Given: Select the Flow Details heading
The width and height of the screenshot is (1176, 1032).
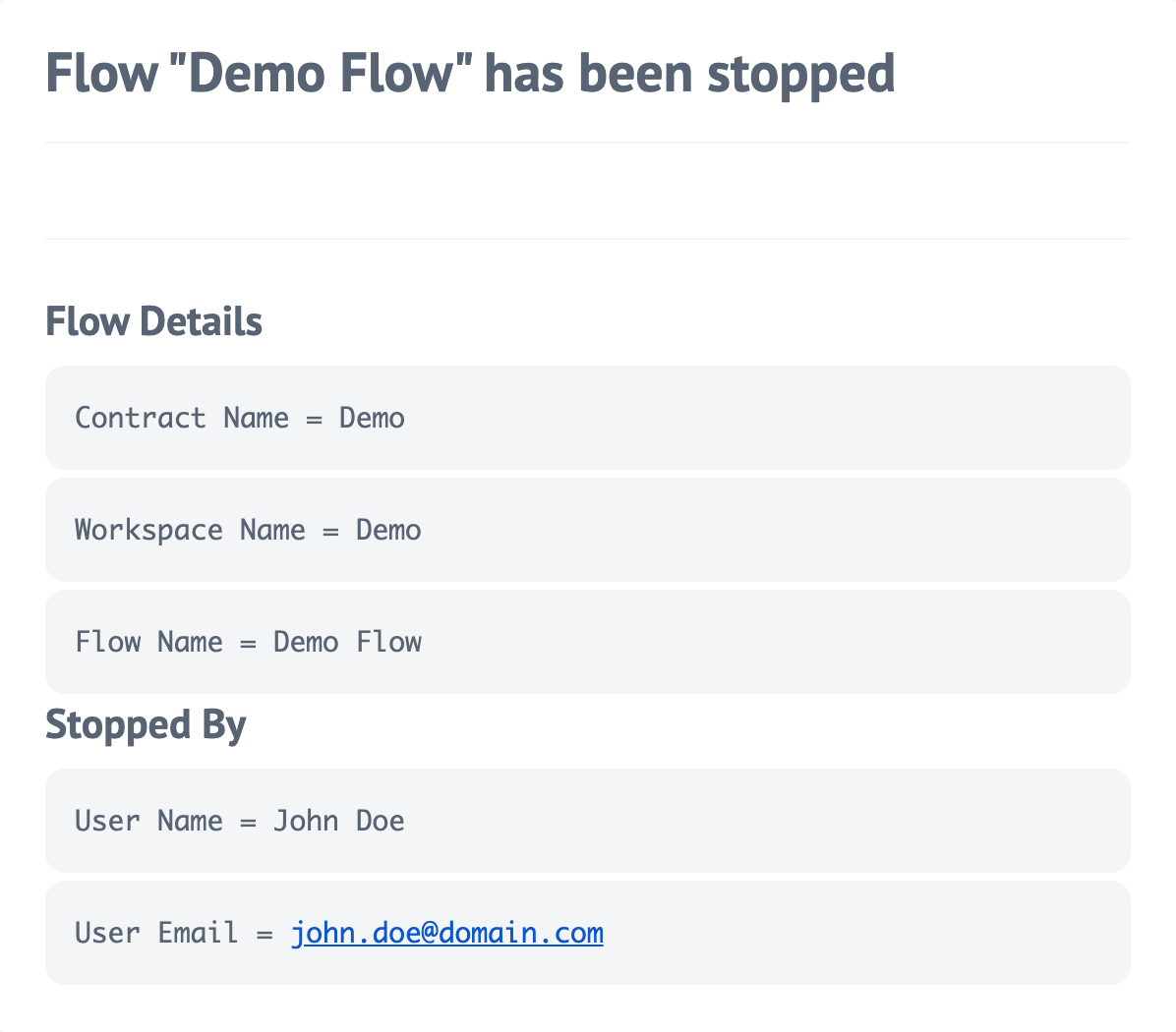Looking at the screenshot, I should click(153, 321).
